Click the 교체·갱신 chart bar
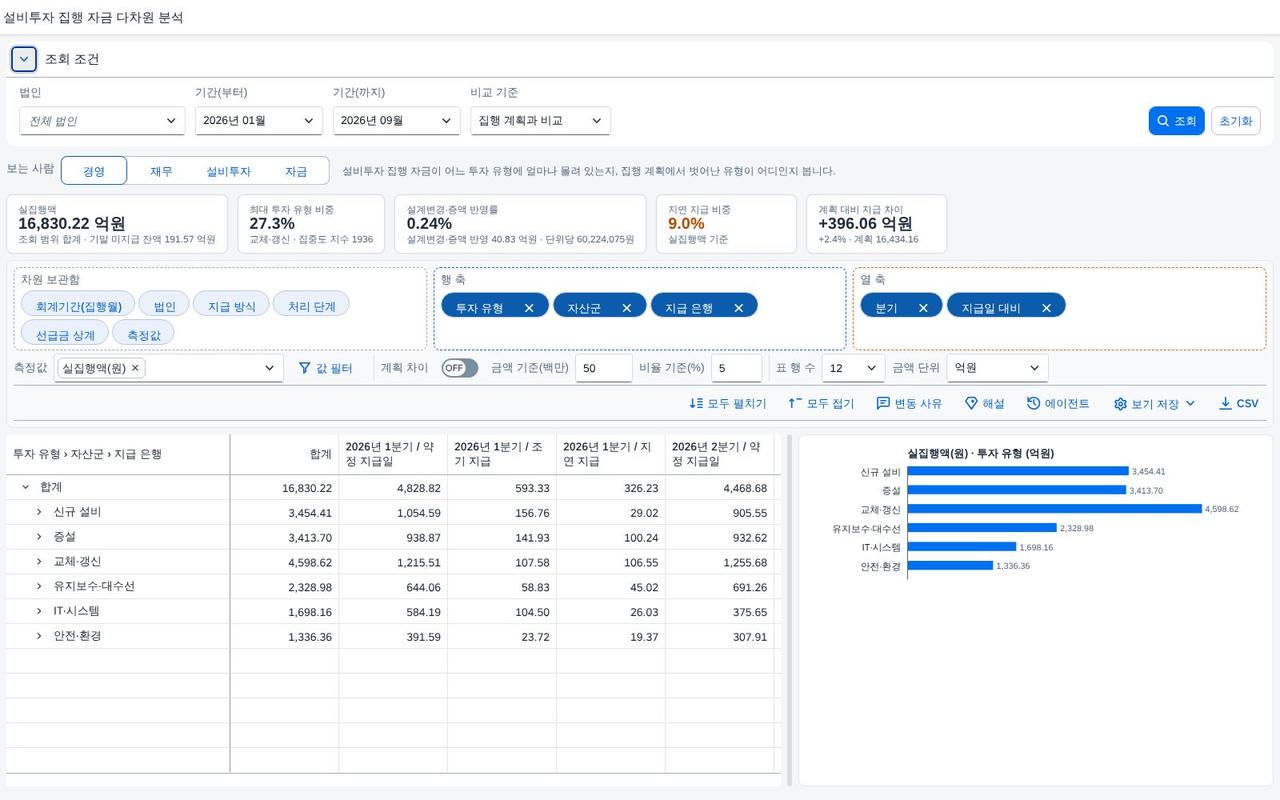 [x=1054, y=509]
